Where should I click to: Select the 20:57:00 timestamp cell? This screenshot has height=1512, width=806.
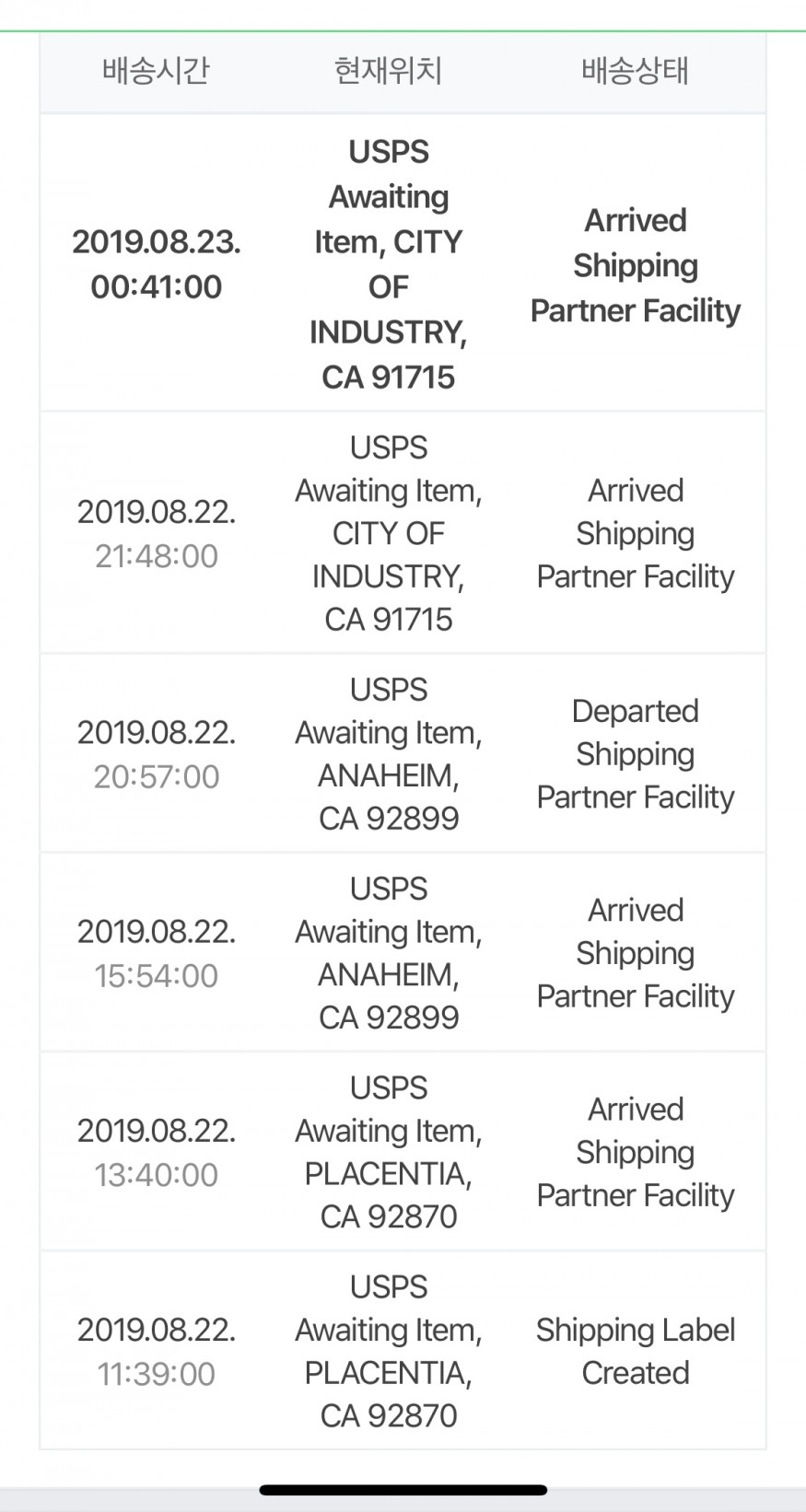tap(157, 754)
